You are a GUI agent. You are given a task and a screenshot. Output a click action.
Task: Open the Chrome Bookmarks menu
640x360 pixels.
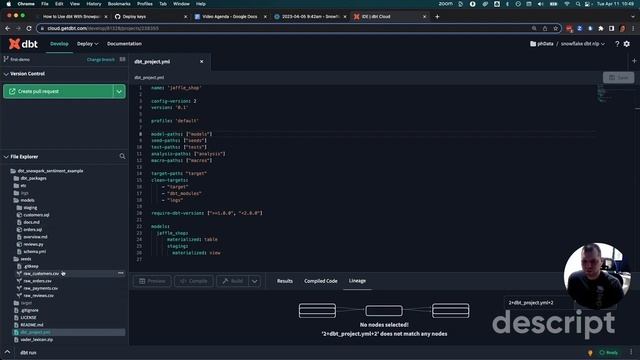click(x=119, y=4)
